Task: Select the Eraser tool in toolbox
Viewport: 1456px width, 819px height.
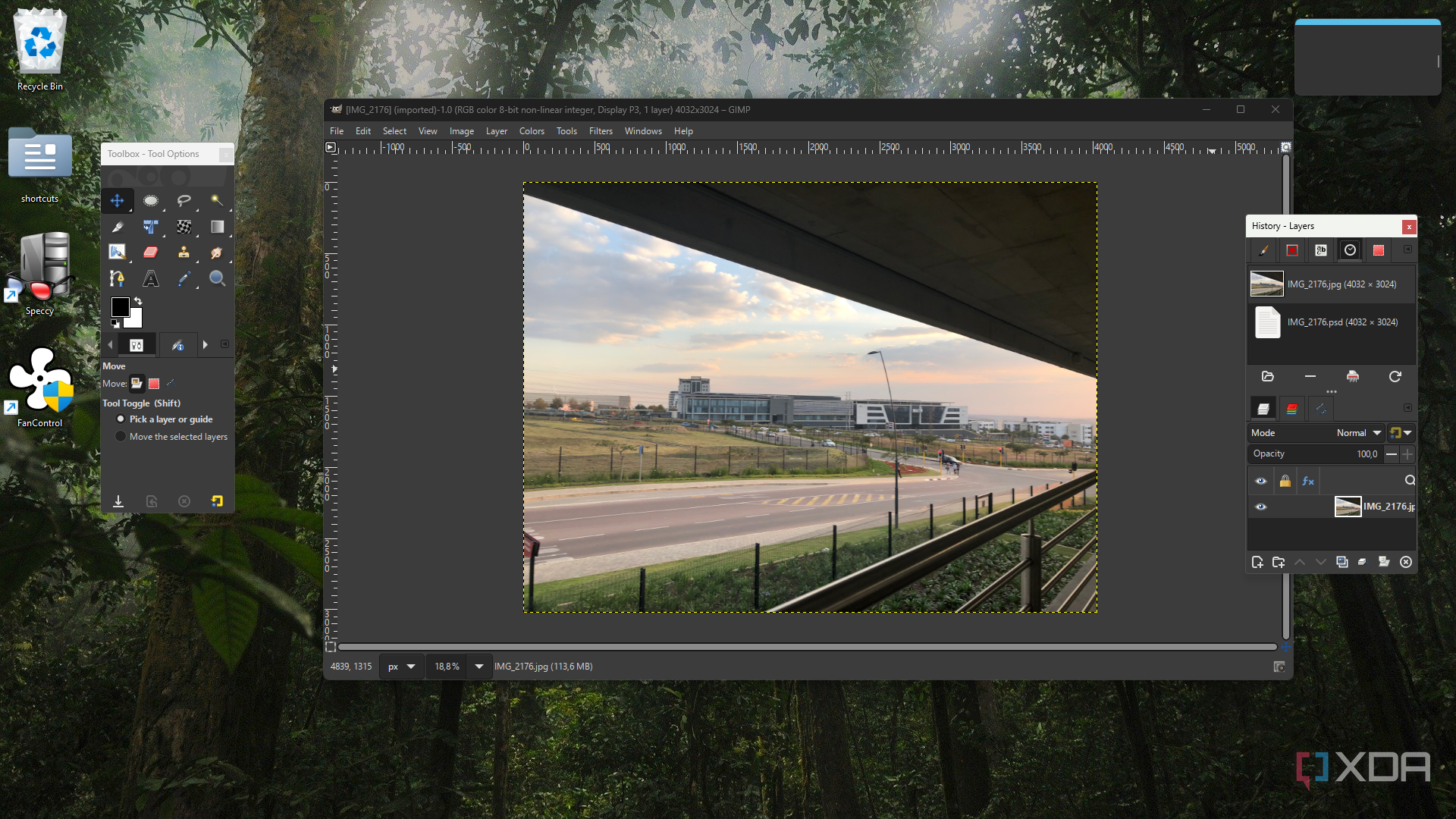Action: [x=150, y=253]
